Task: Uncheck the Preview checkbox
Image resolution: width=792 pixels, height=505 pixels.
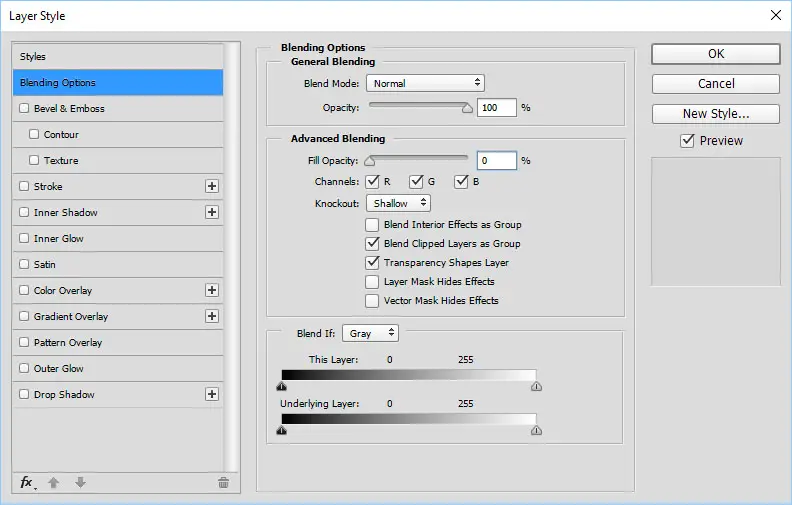Action: [687, 140]
